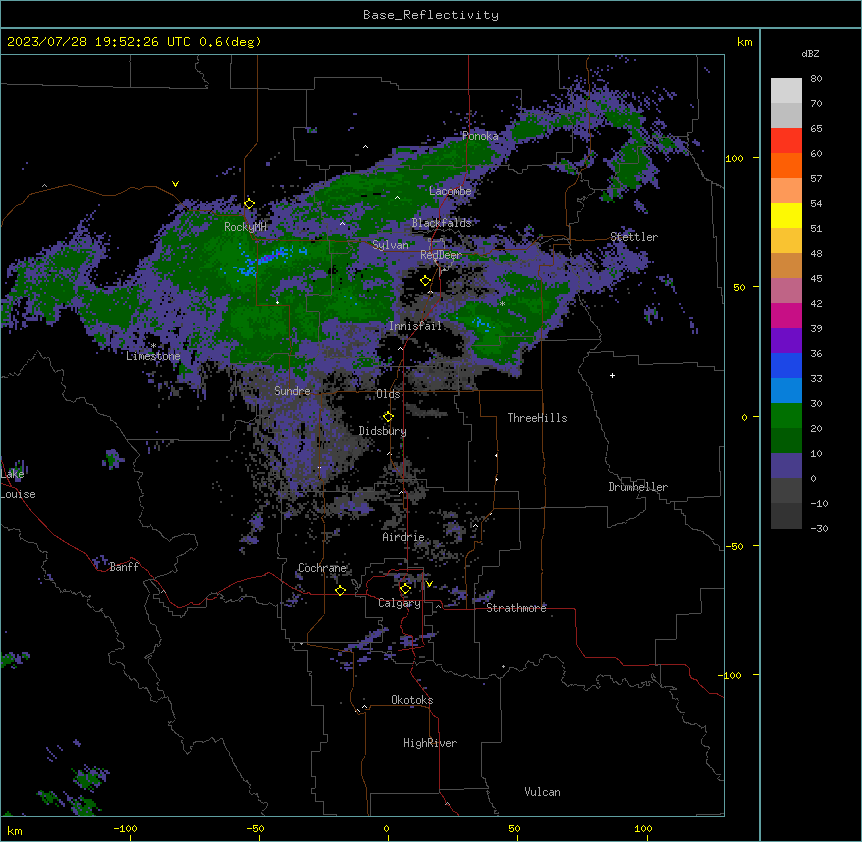This screenshot has width=862, height=842.
Task: Click the yellow diamond marker above Calgary label
Action: click(x=405, y=589)
